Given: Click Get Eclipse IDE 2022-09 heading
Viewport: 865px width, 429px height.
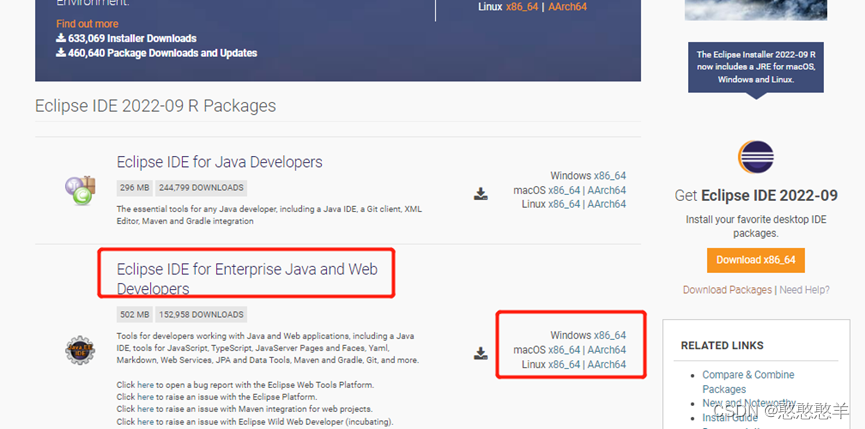Looking at the screenshot, I should tap(756, 196).
